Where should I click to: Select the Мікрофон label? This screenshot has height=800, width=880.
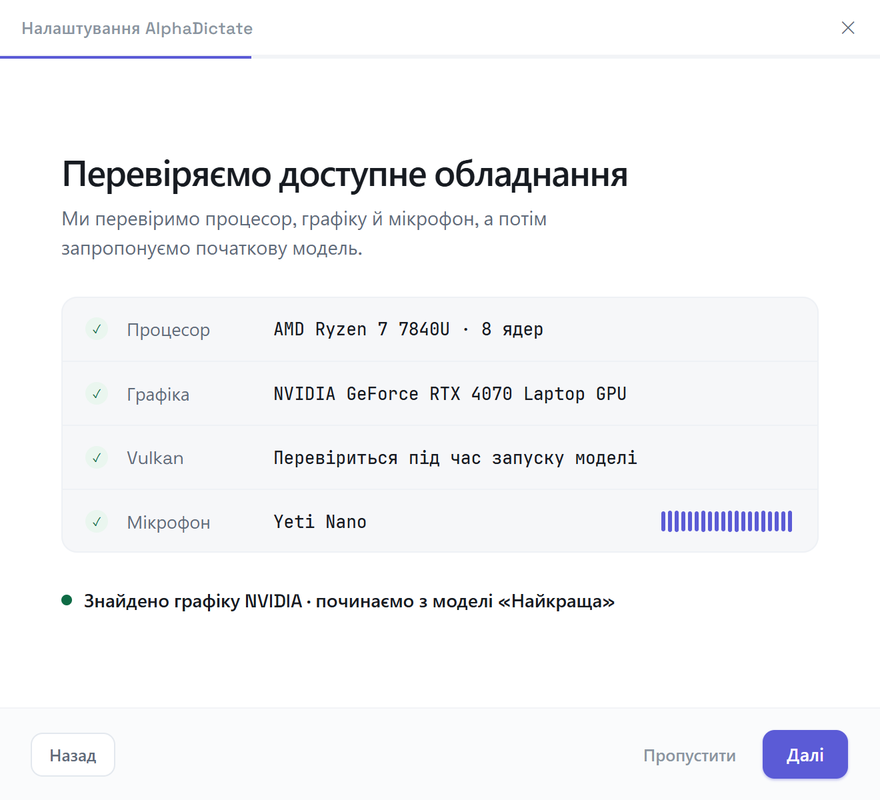click(x=168, y=522)
